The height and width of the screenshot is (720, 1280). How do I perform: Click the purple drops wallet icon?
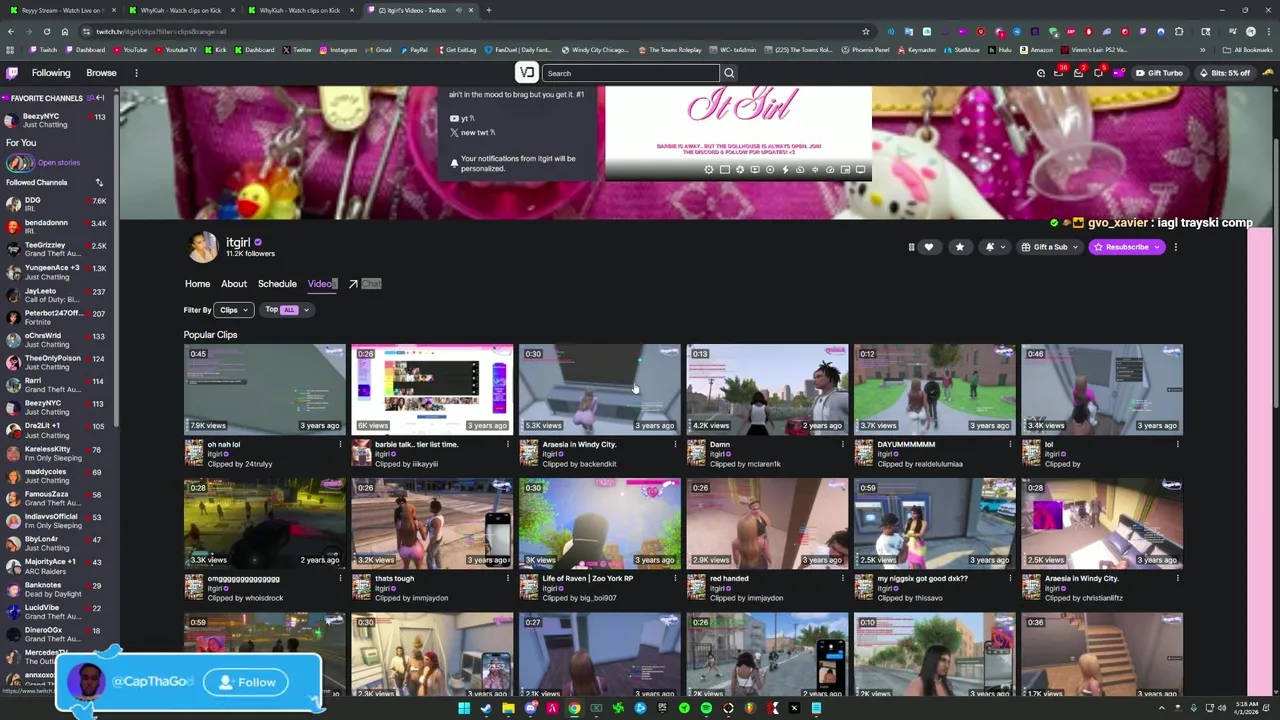[1118, 73]
